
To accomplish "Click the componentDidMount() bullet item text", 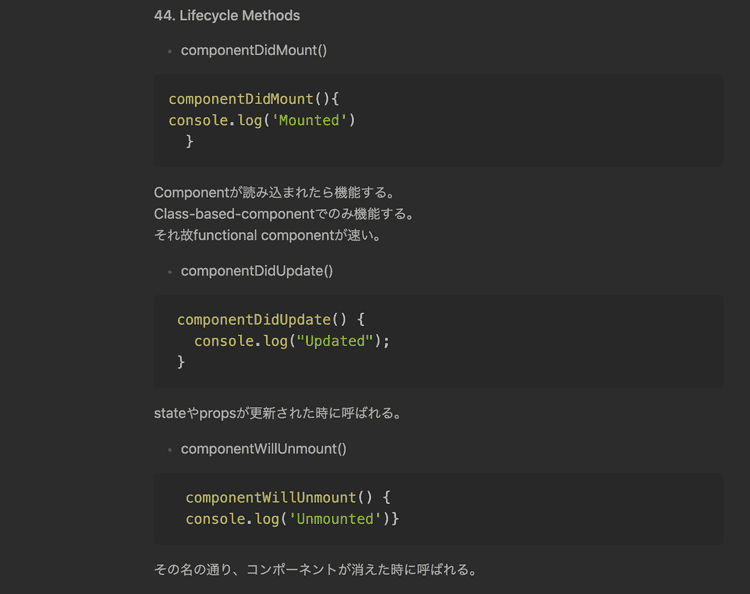I will [253, 50].
